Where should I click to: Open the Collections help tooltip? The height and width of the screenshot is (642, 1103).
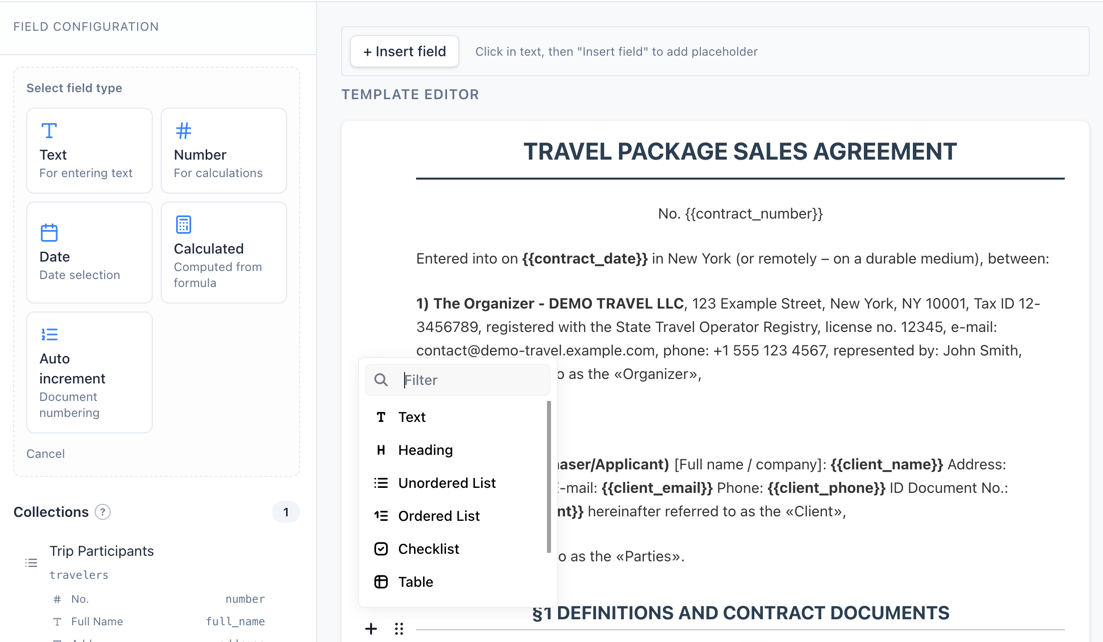(x=102, y=512)
